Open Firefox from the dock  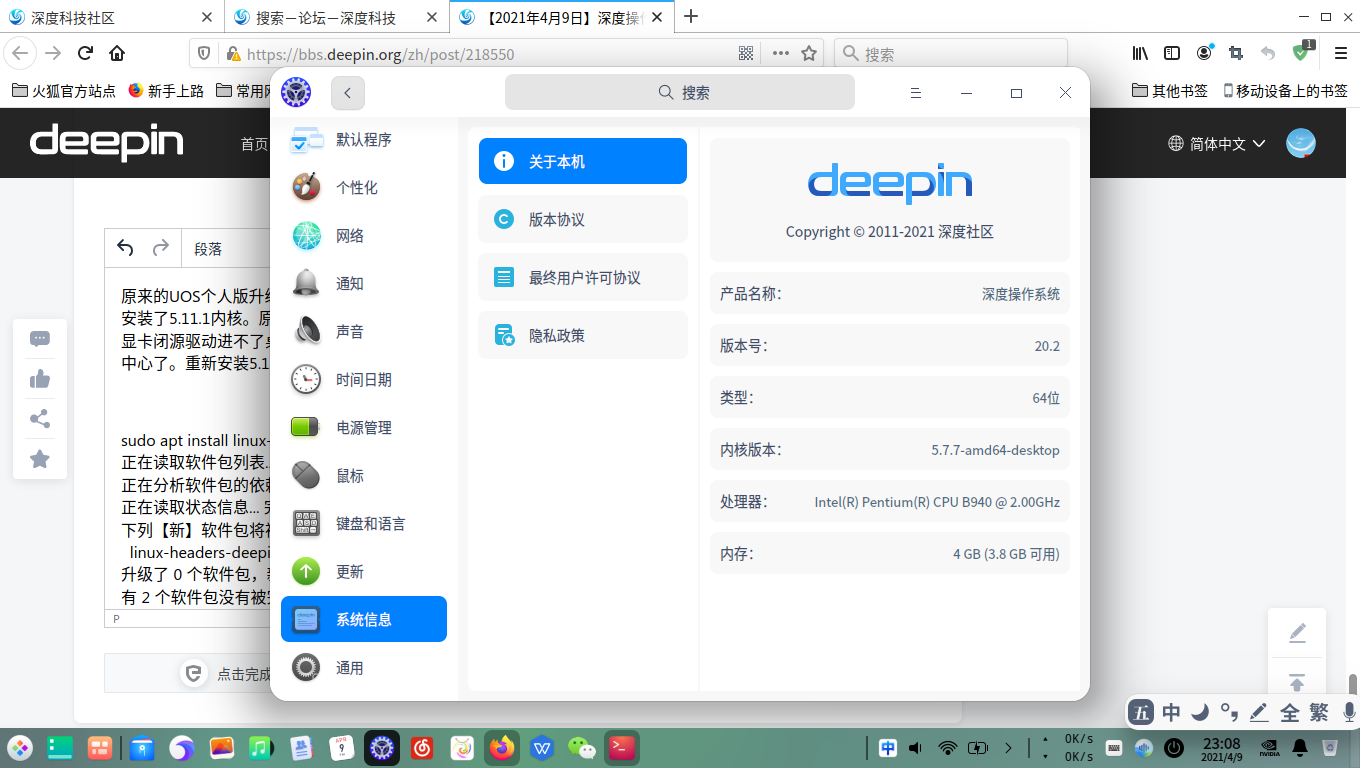pyautogui.click(x=502, y=747)
